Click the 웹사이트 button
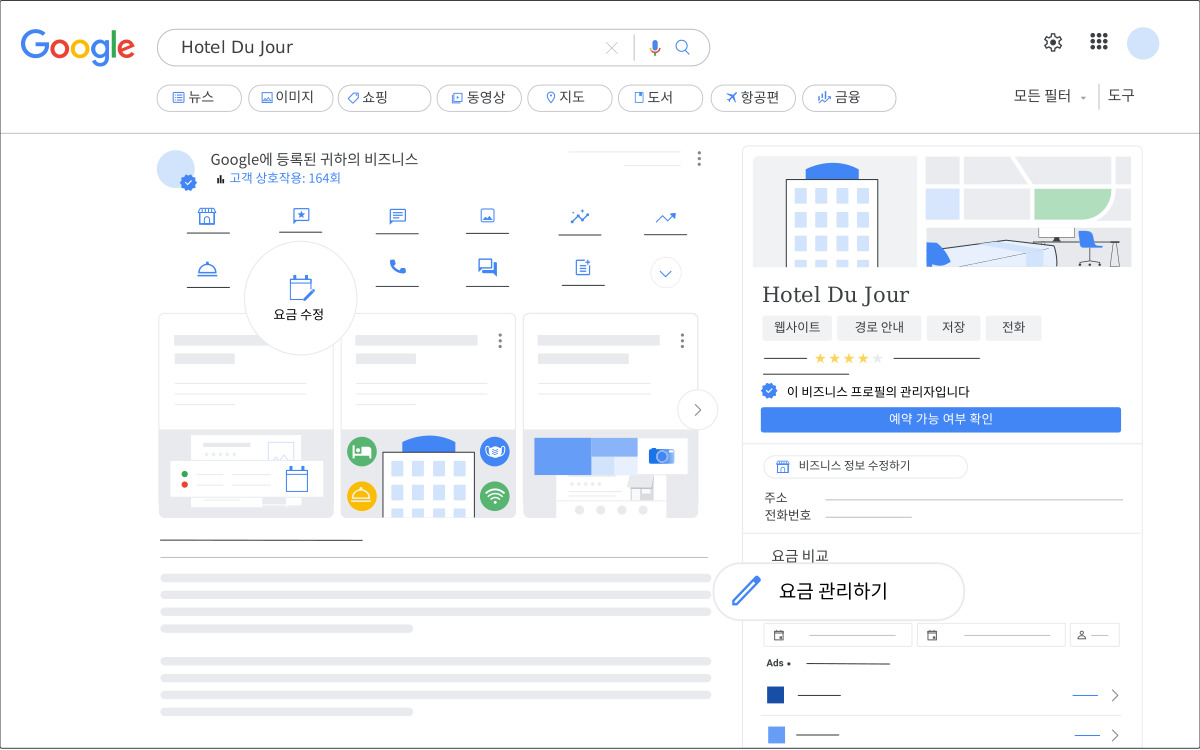 797,327
